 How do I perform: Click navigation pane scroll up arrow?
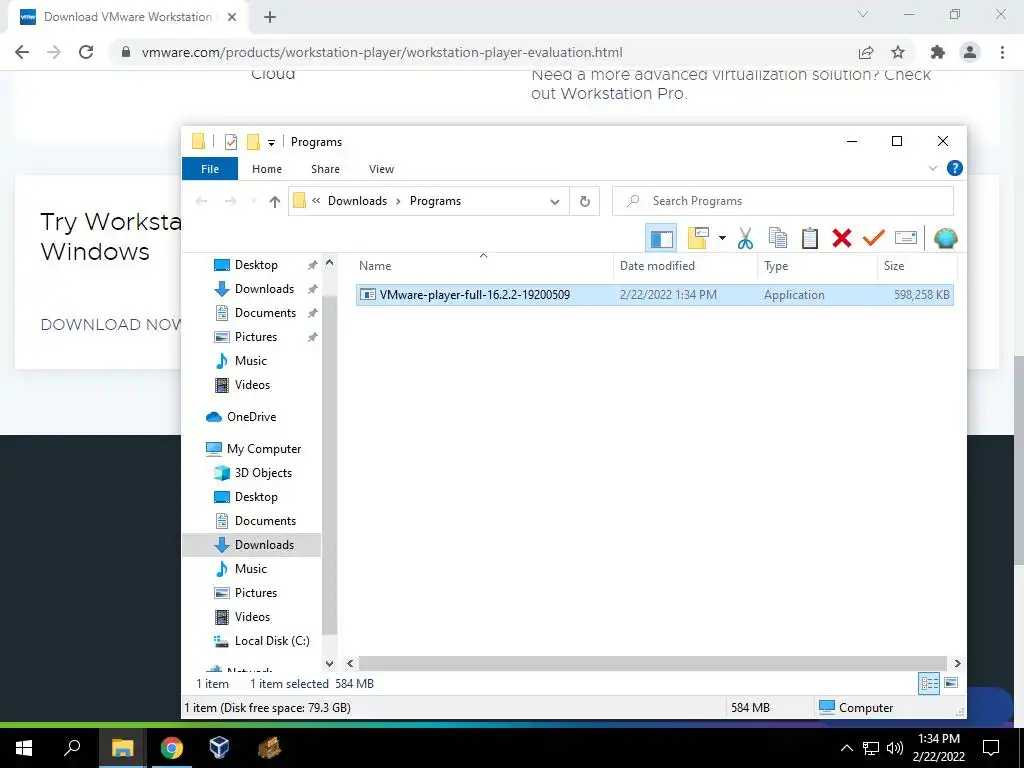click(x=330, y=263)
